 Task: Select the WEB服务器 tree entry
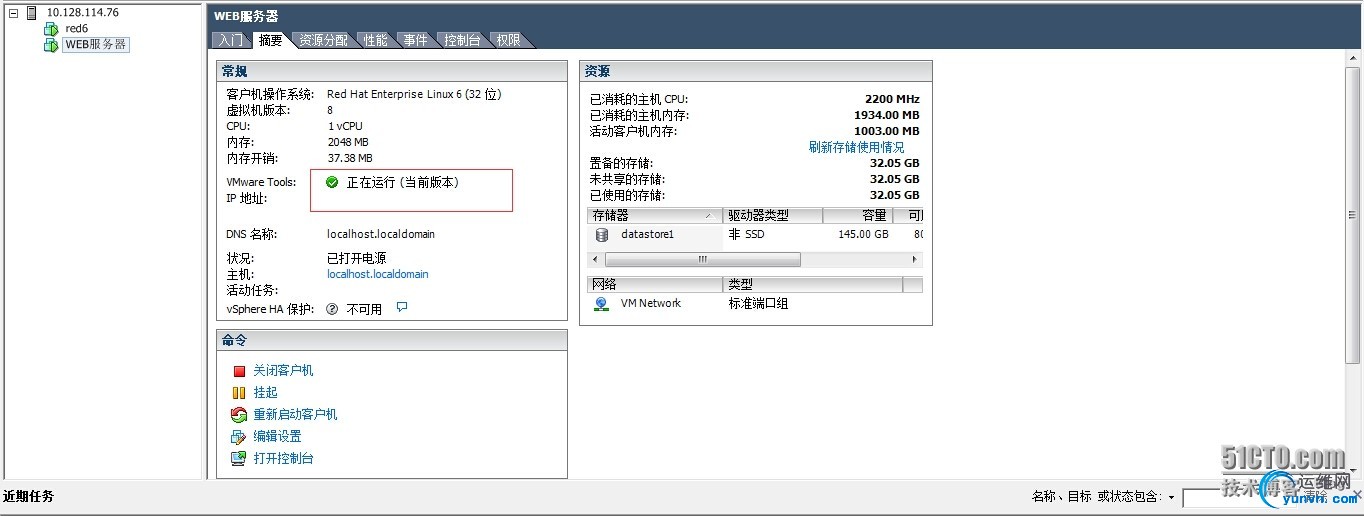point(95,45)
